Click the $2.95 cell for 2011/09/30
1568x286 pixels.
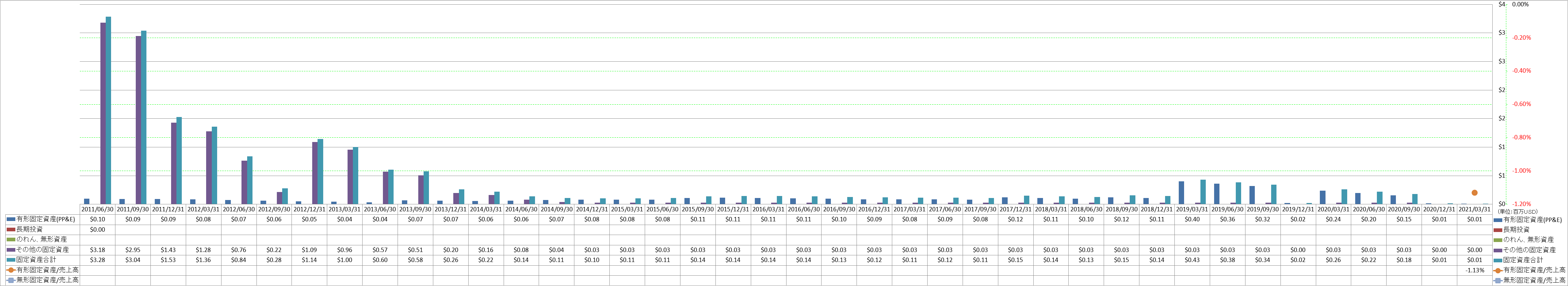tap(133, 250)
